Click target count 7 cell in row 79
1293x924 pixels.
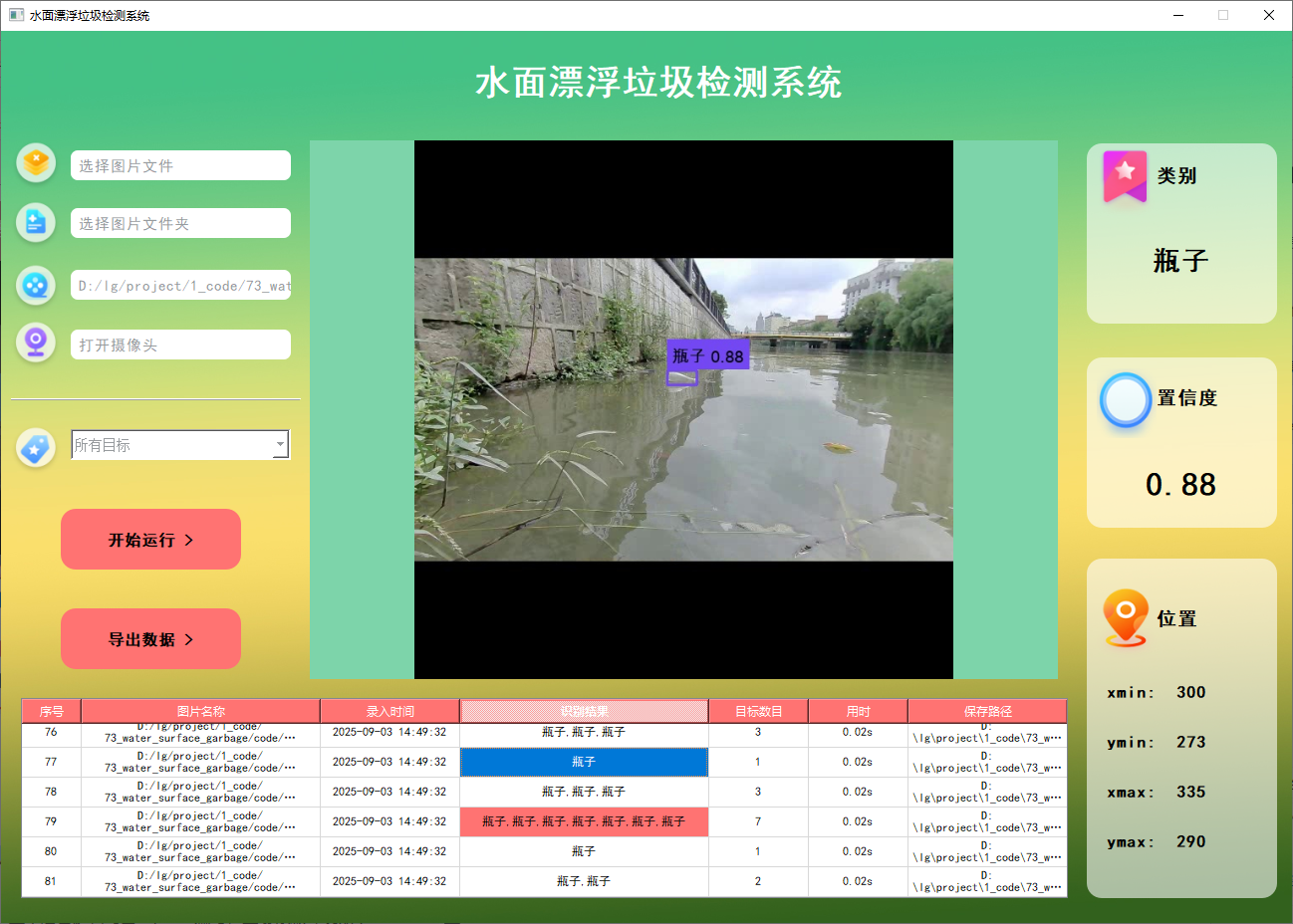point(758,821)
